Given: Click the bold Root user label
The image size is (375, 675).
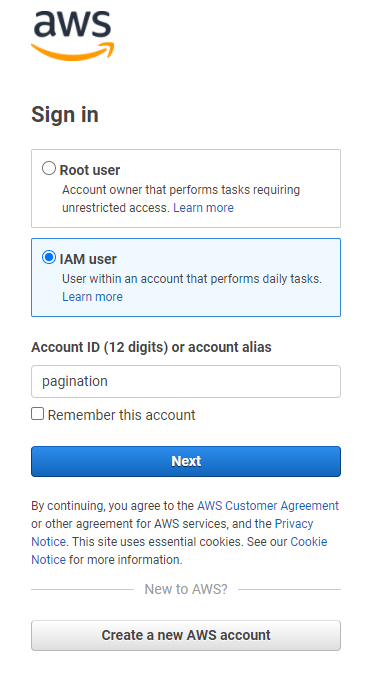Looking at the screenshot, I should point(90,170).
